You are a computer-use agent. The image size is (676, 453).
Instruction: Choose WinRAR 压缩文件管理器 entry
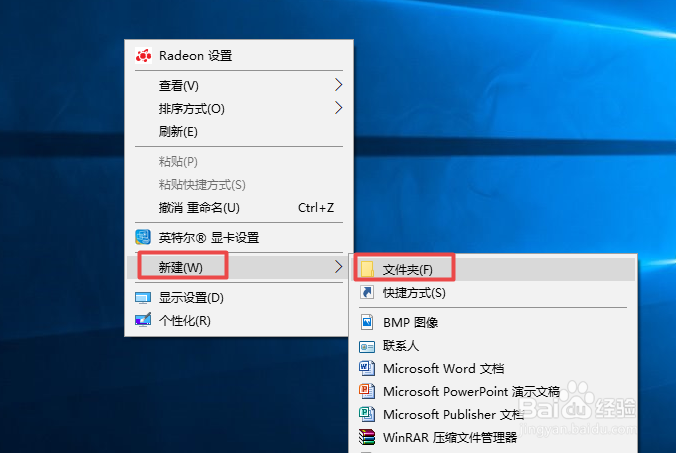click(x=495, y=437)
